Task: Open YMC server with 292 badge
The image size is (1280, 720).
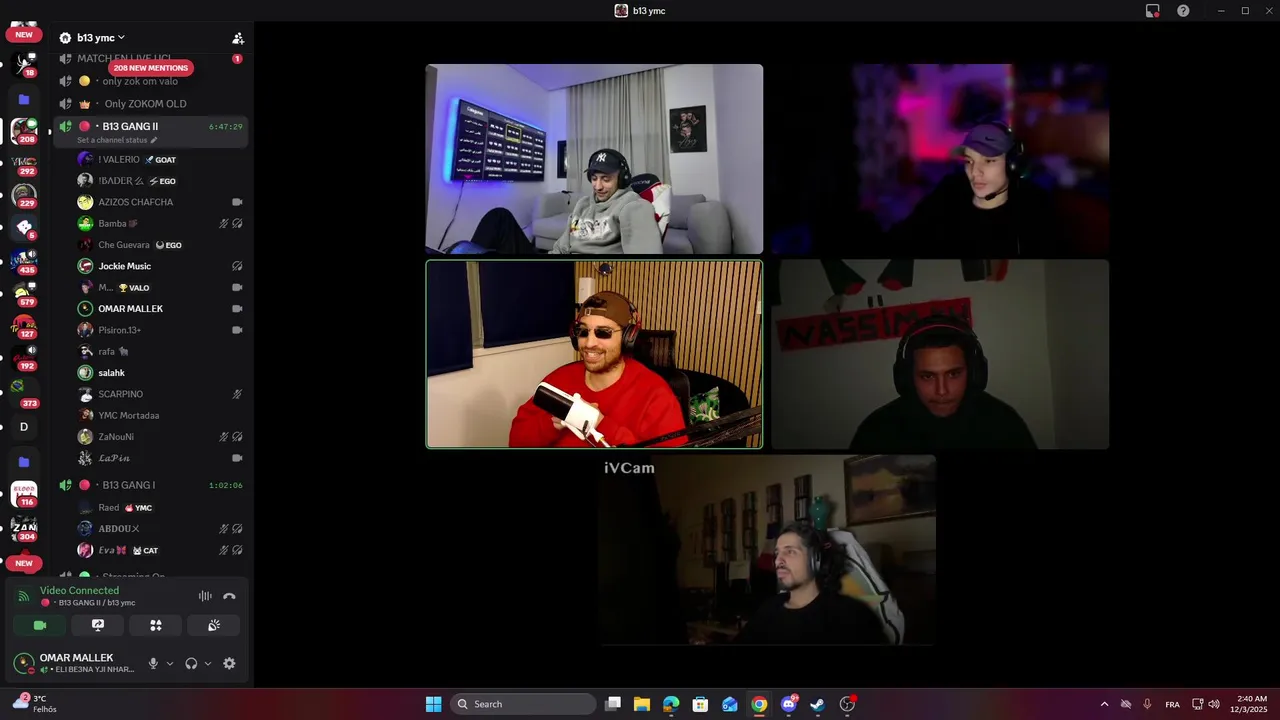Action: point(24,163)
